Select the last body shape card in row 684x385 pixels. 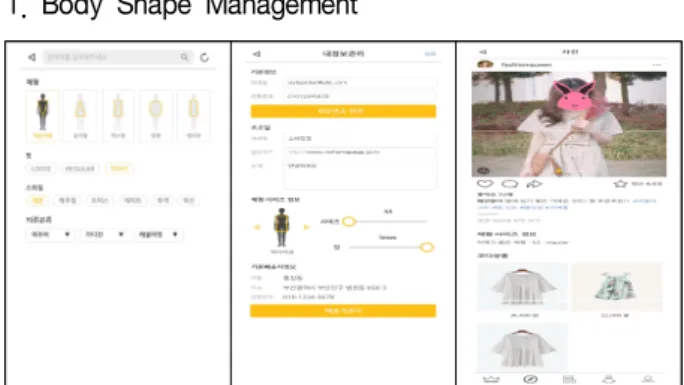193,116
